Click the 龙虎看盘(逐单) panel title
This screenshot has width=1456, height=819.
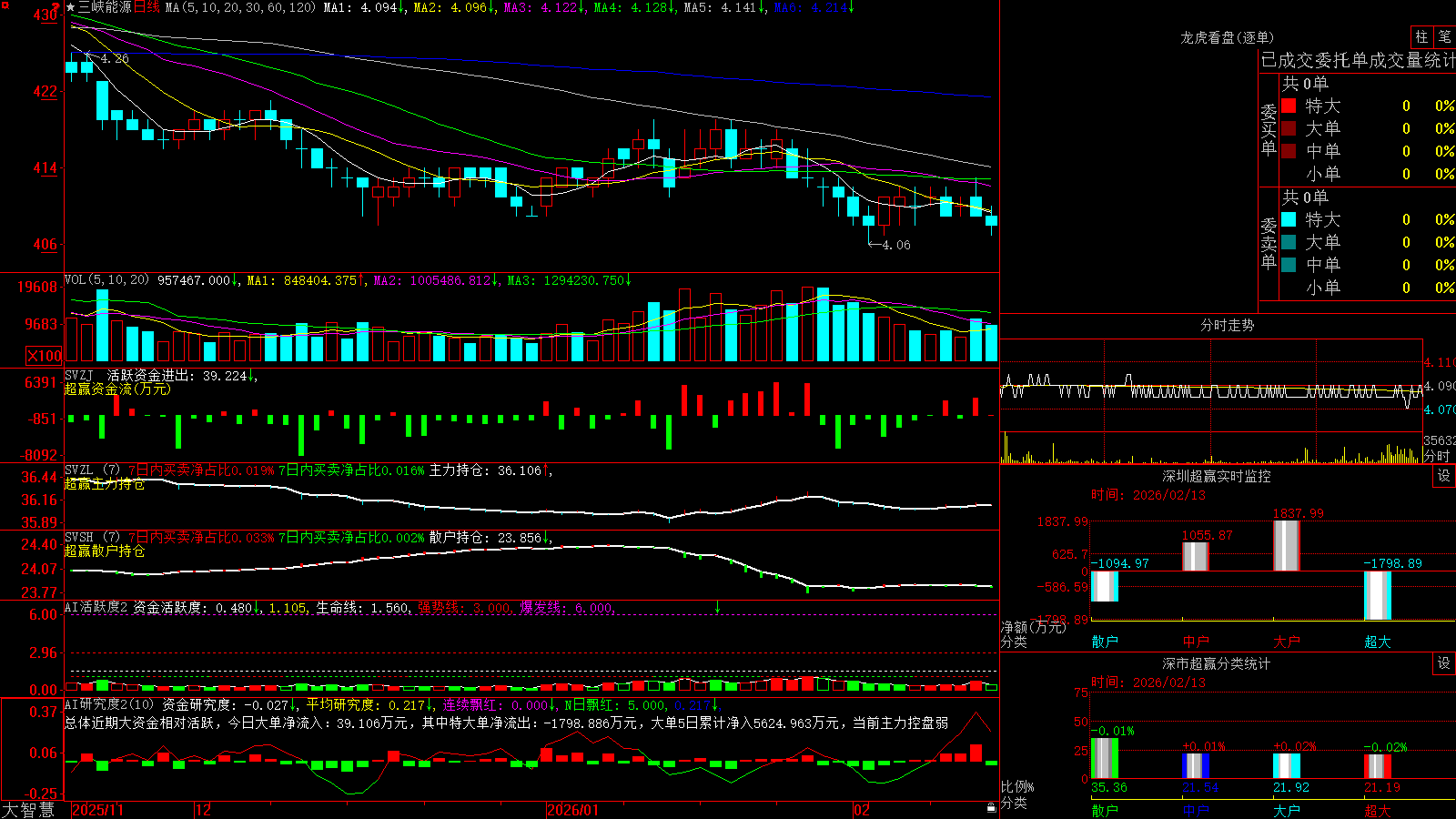[1227, 37]
